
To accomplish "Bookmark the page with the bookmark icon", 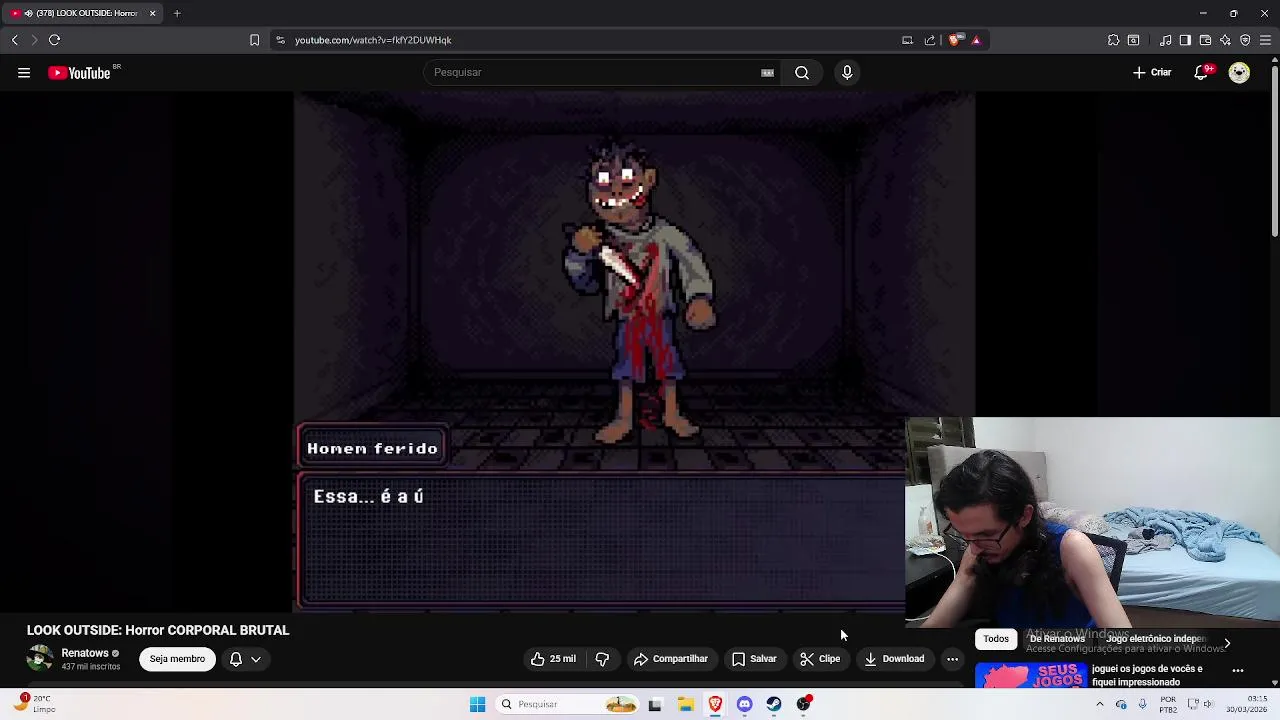I will [254, 40].
